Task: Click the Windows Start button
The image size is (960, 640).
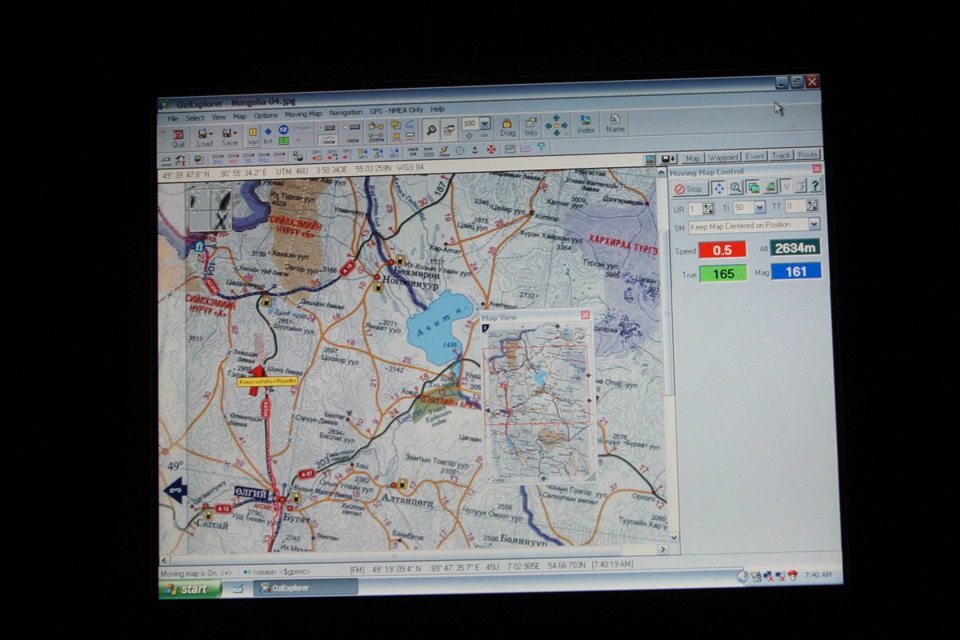Action: pos(189,589)
